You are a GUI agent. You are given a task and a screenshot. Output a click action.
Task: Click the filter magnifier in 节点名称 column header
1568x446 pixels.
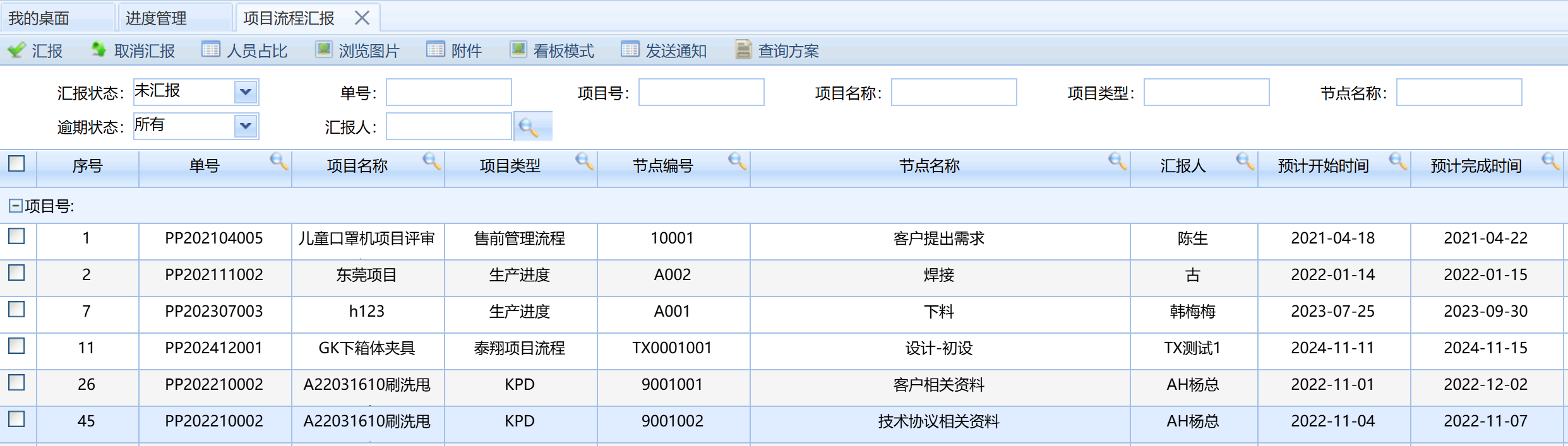point(1116,161)
